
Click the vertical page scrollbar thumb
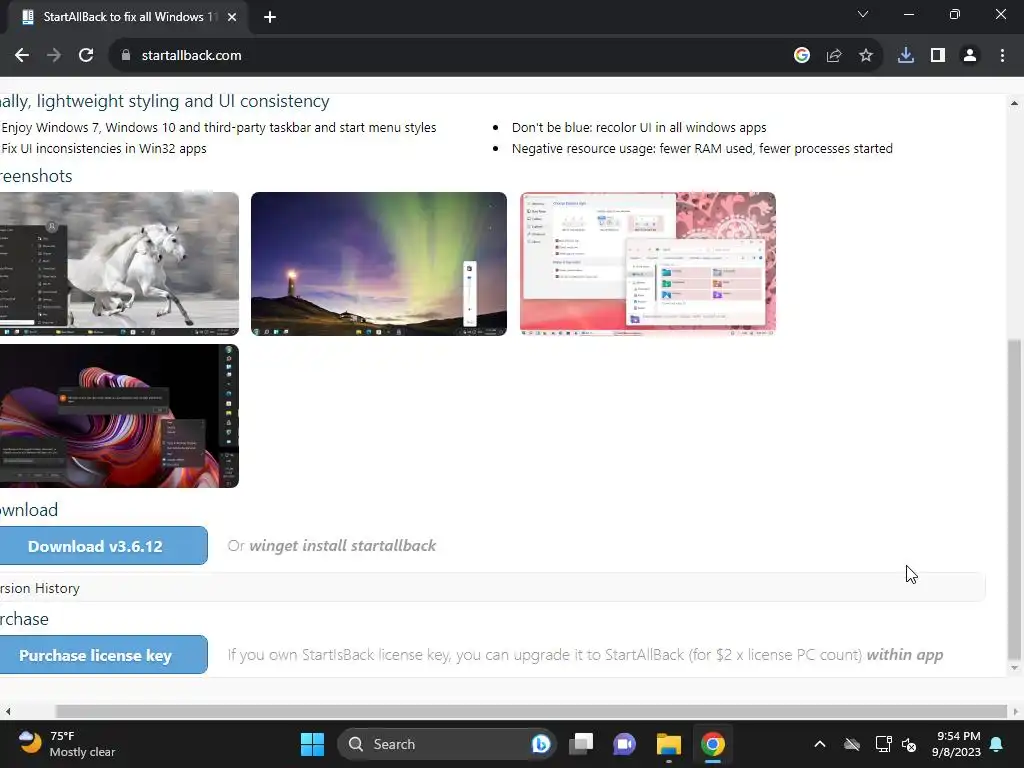pyautogui.click(x=1014, y=500)
